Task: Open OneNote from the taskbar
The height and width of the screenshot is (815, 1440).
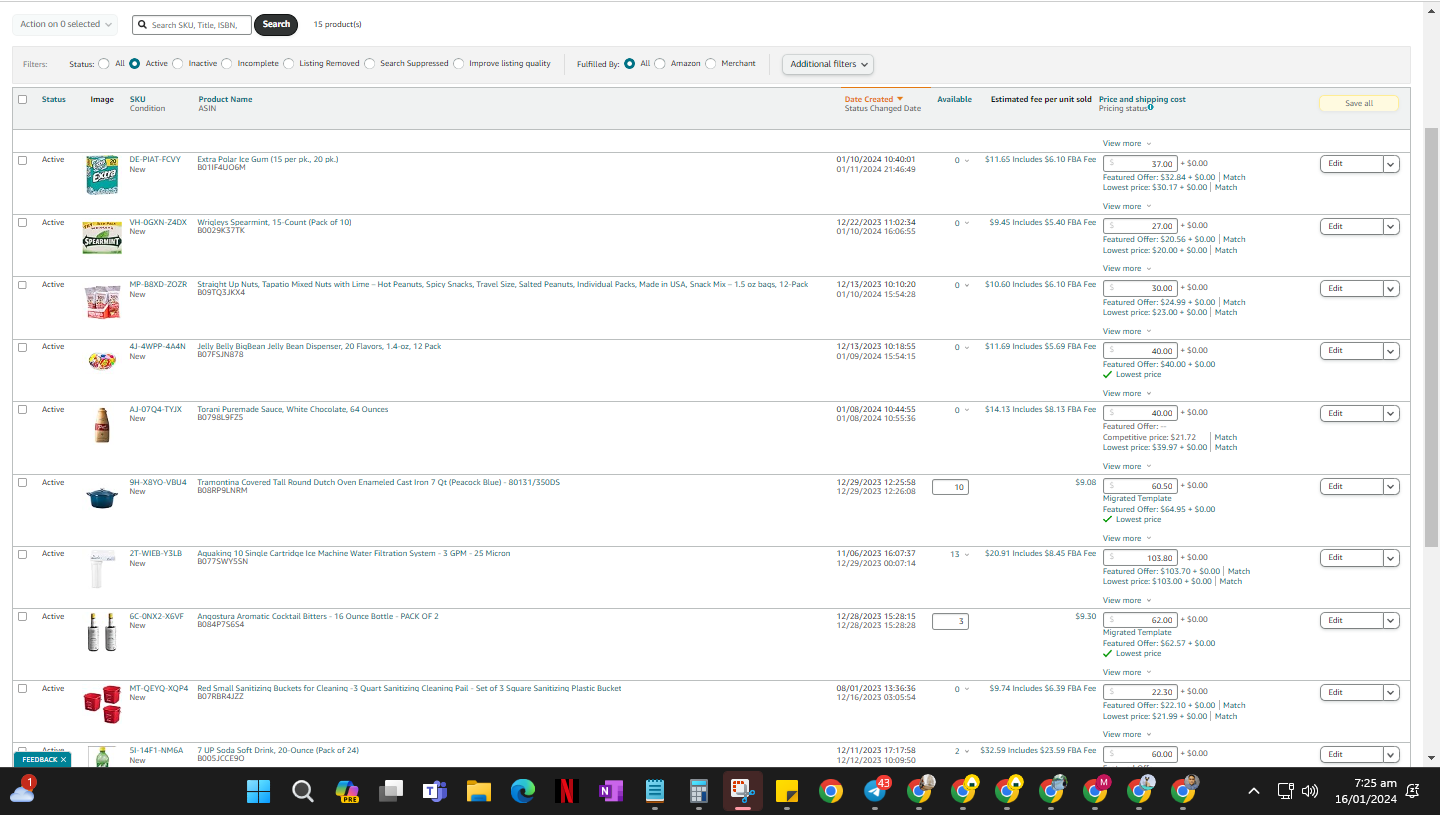Action: (610, 792)
